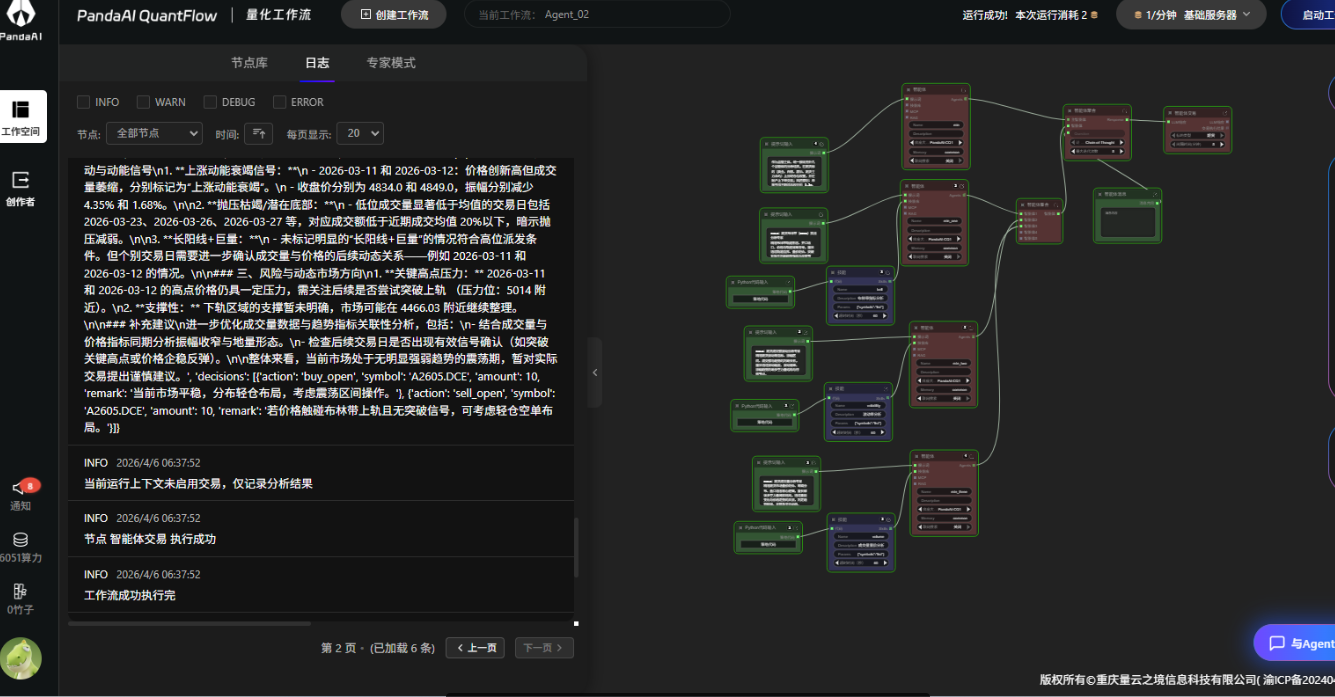Open the green dinosaur user avatar
Viewport: 1335px width, 697px height.
[x=21, y=658]
